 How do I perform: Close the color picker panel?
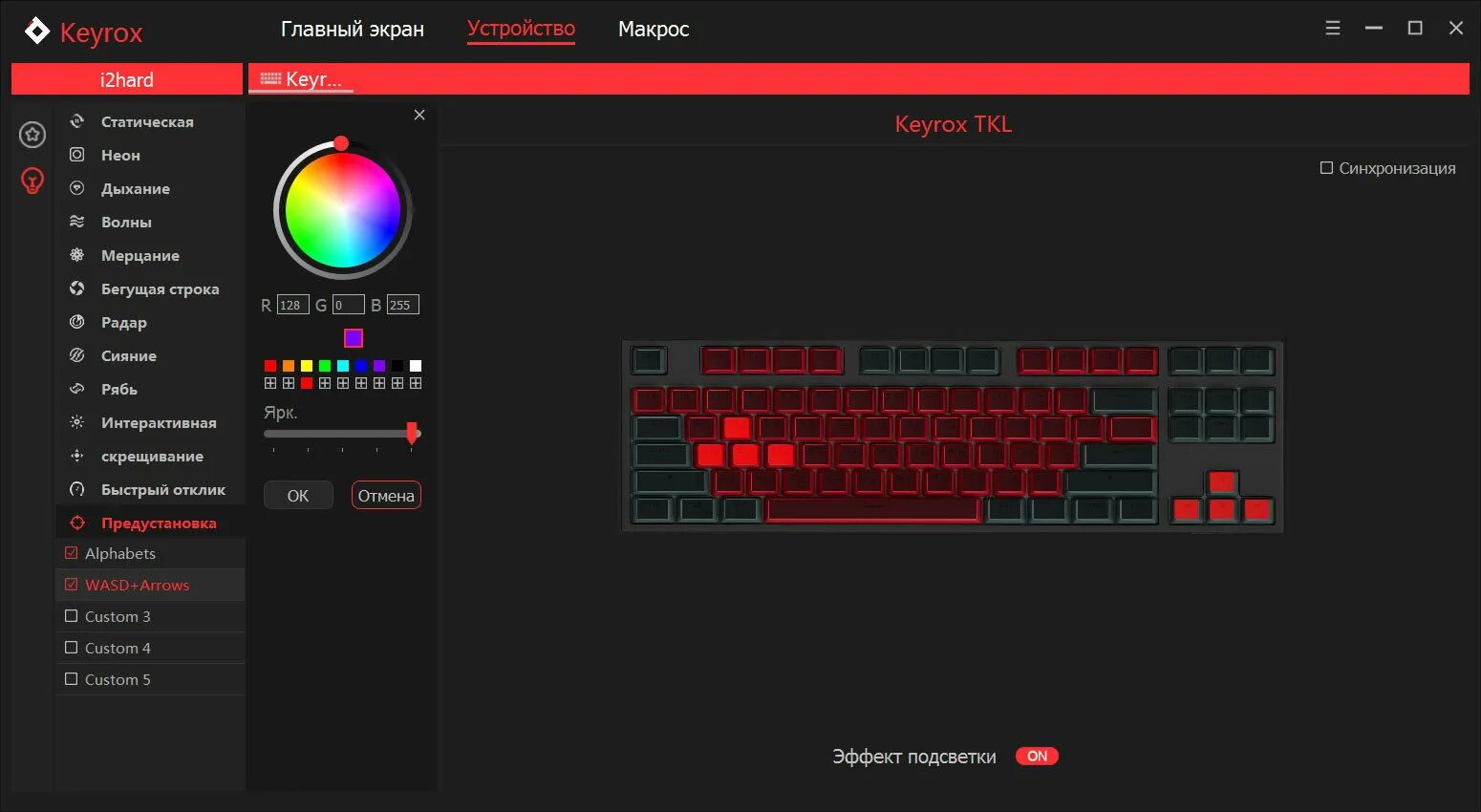419,115
